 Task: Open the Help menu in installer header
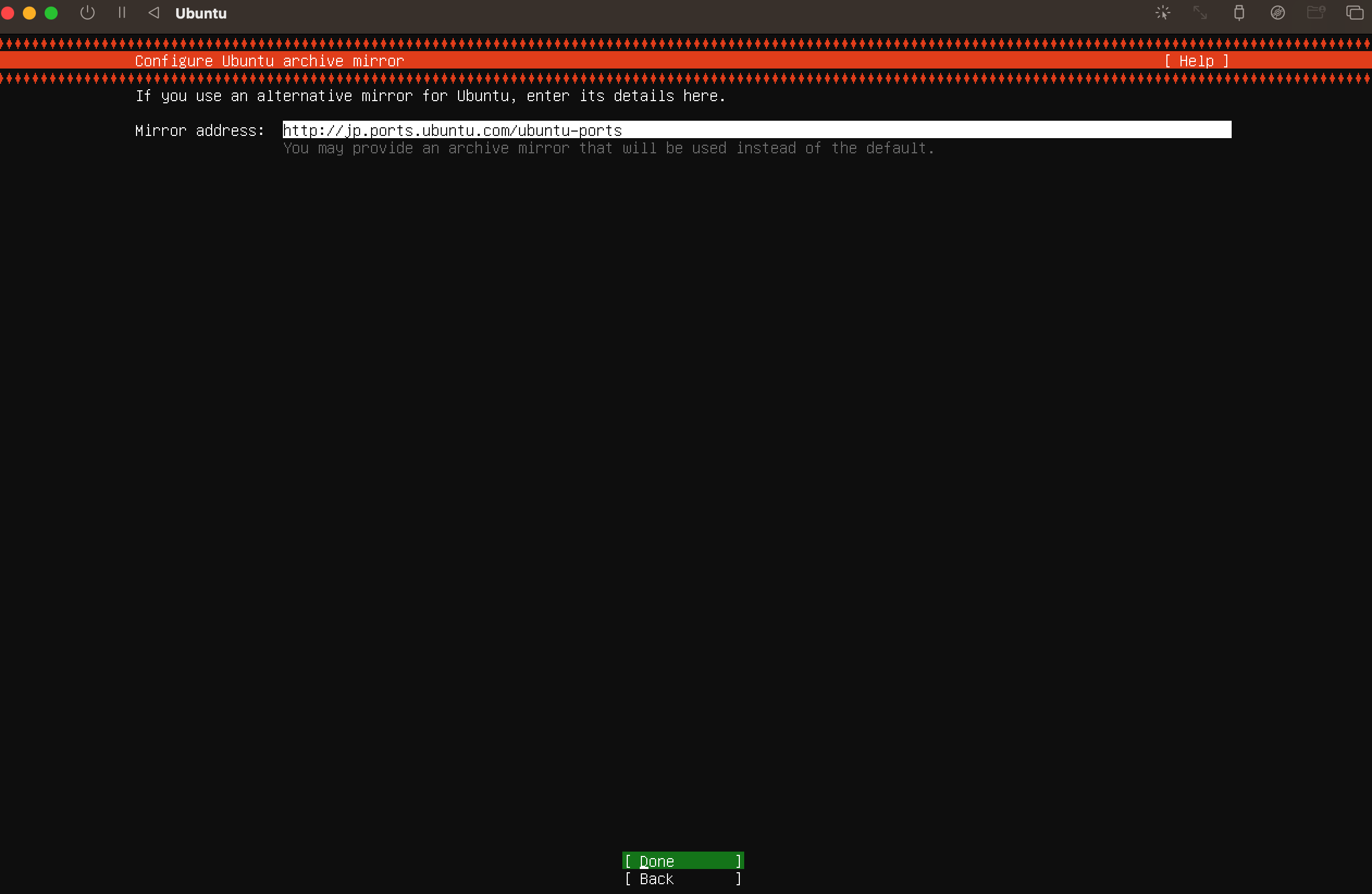coord(1196,61)
